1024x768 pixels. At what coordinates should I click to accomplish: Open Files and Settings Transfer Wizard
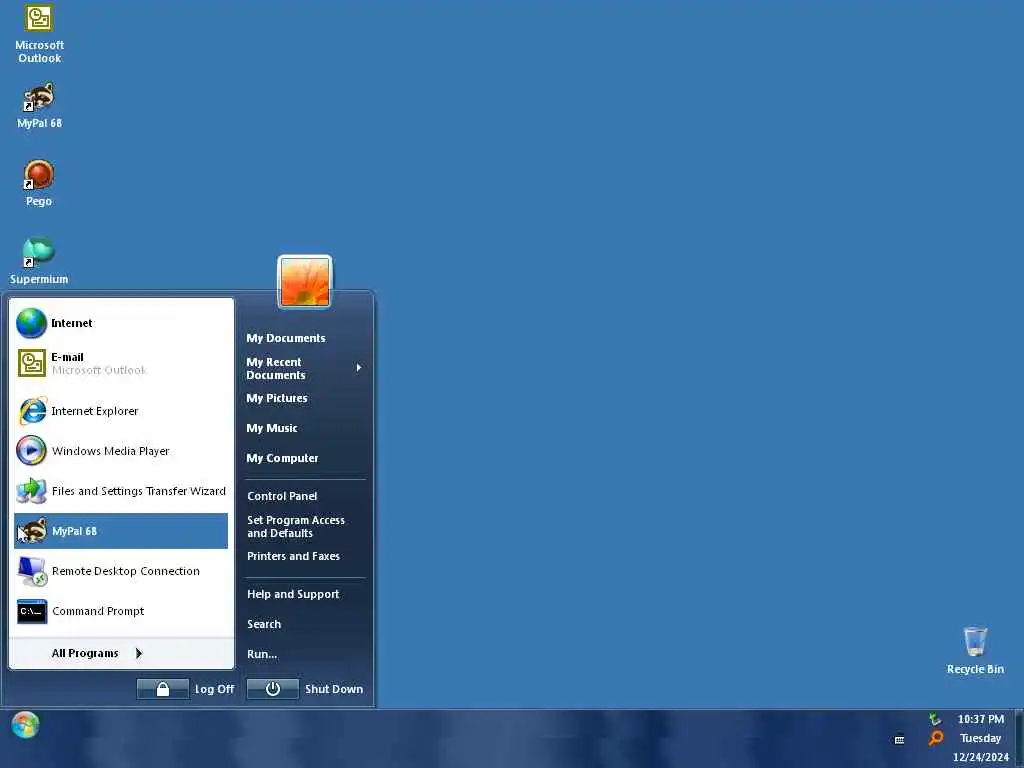pos(121,491)
